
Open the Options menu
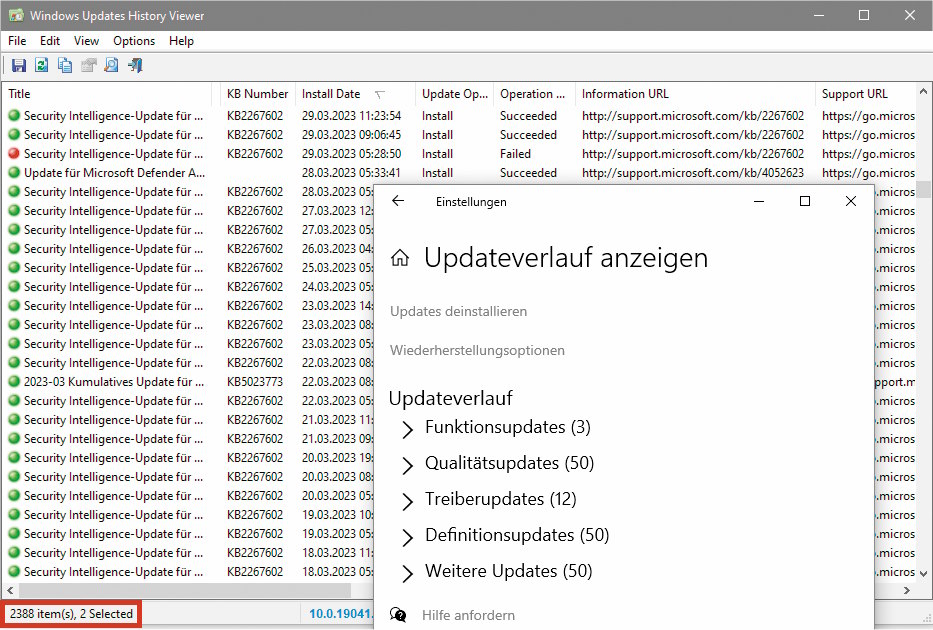(x=134, y=41)
